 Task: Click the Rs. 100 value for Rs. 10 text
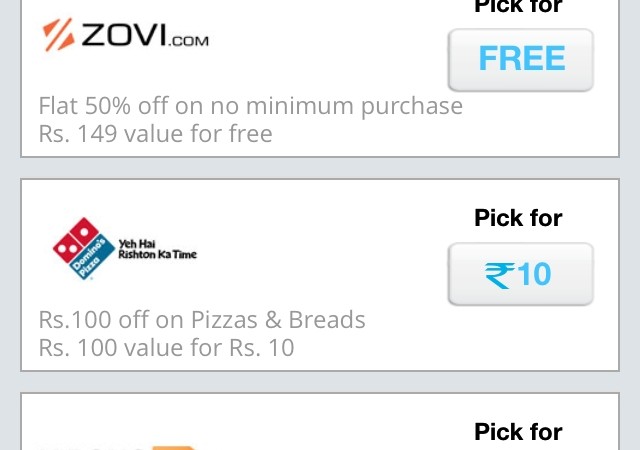click(x=166, y=348)
